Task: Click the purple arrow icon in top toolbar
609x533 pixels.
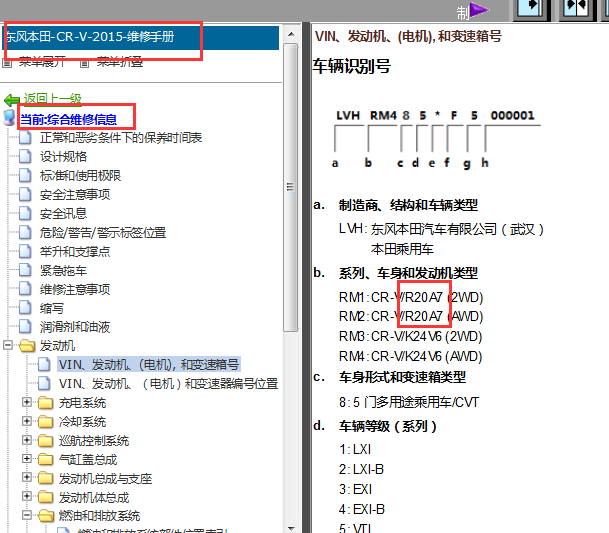Action: coord(479,10)
